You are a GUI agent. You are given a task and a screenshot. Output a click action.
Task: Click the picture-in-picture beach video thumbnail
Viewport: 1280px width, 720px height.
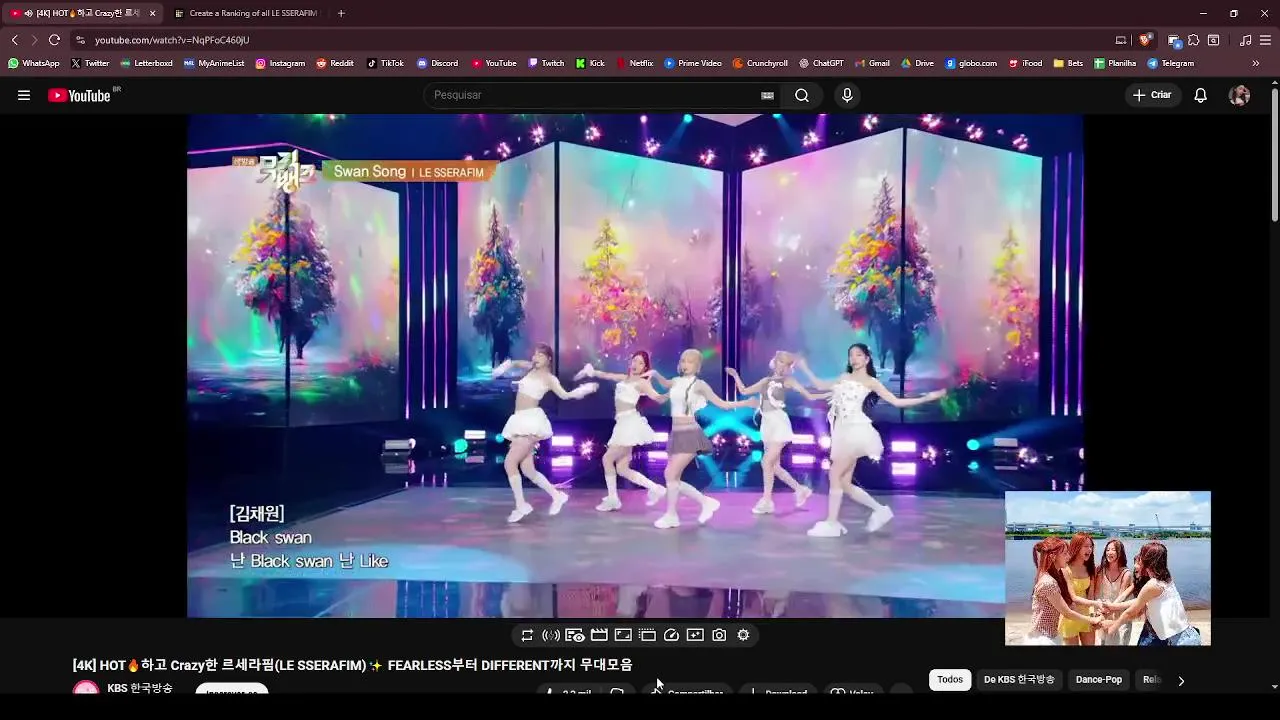coord(1108,568)
